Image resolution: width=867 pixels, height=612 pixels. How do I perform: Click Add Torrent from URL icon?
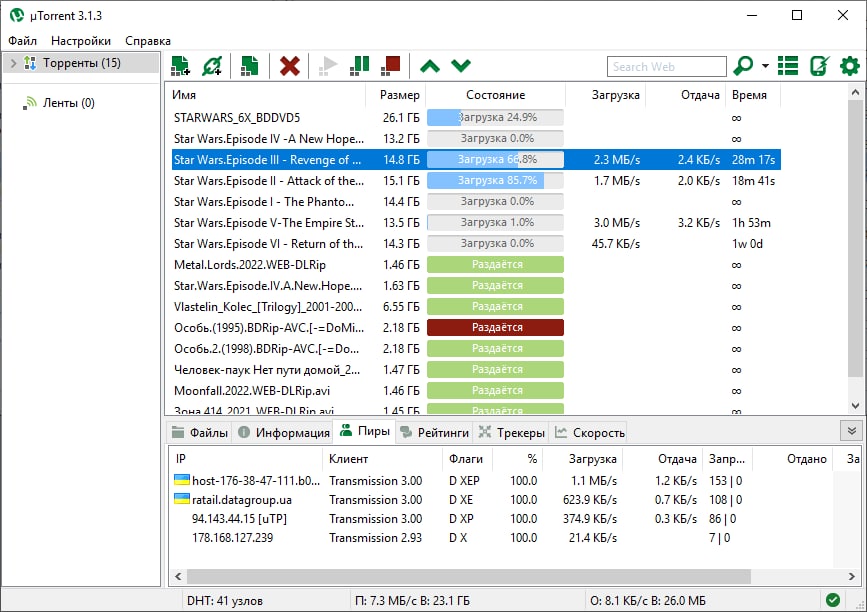coord(212,66)
